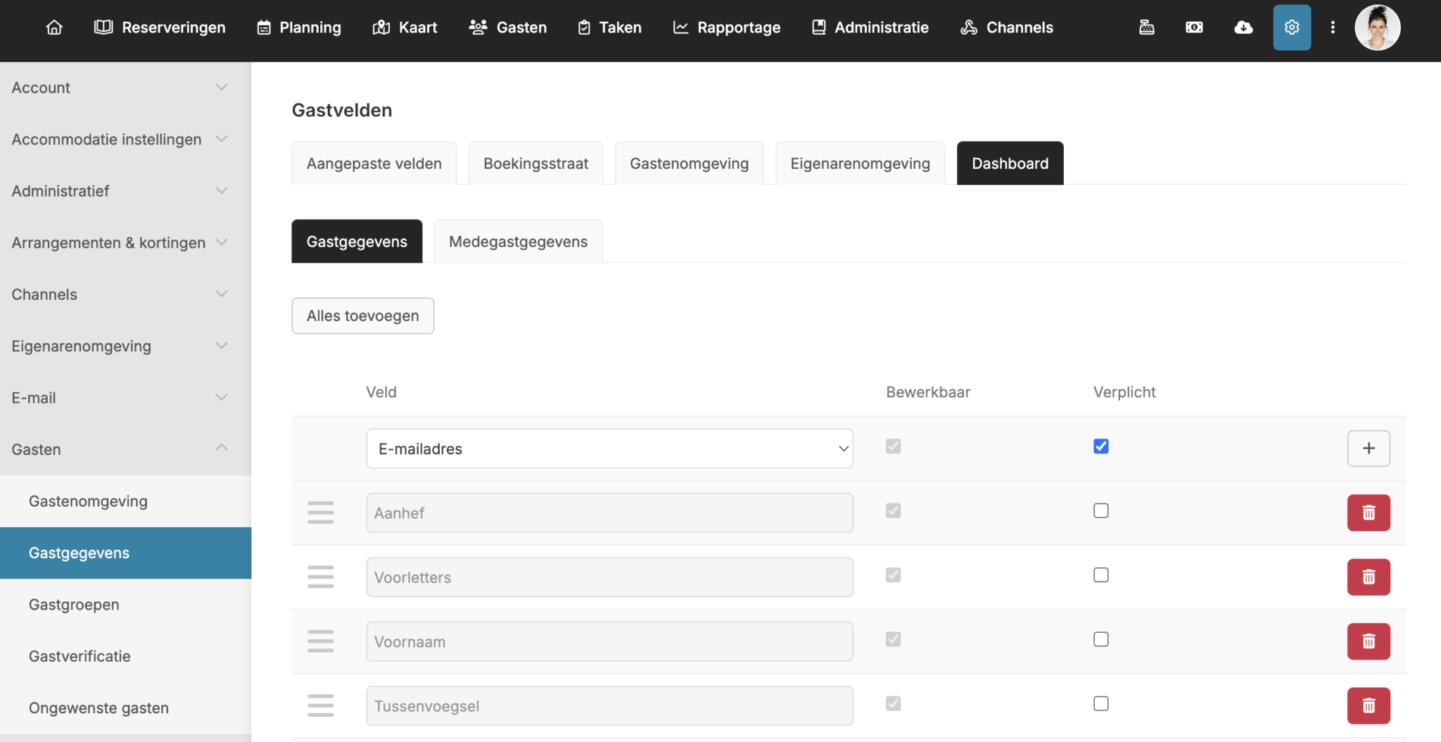Remove the Voornaam field with trash icon
This screenshot has width=1441, height=742.
click(x=1368, y=641)
